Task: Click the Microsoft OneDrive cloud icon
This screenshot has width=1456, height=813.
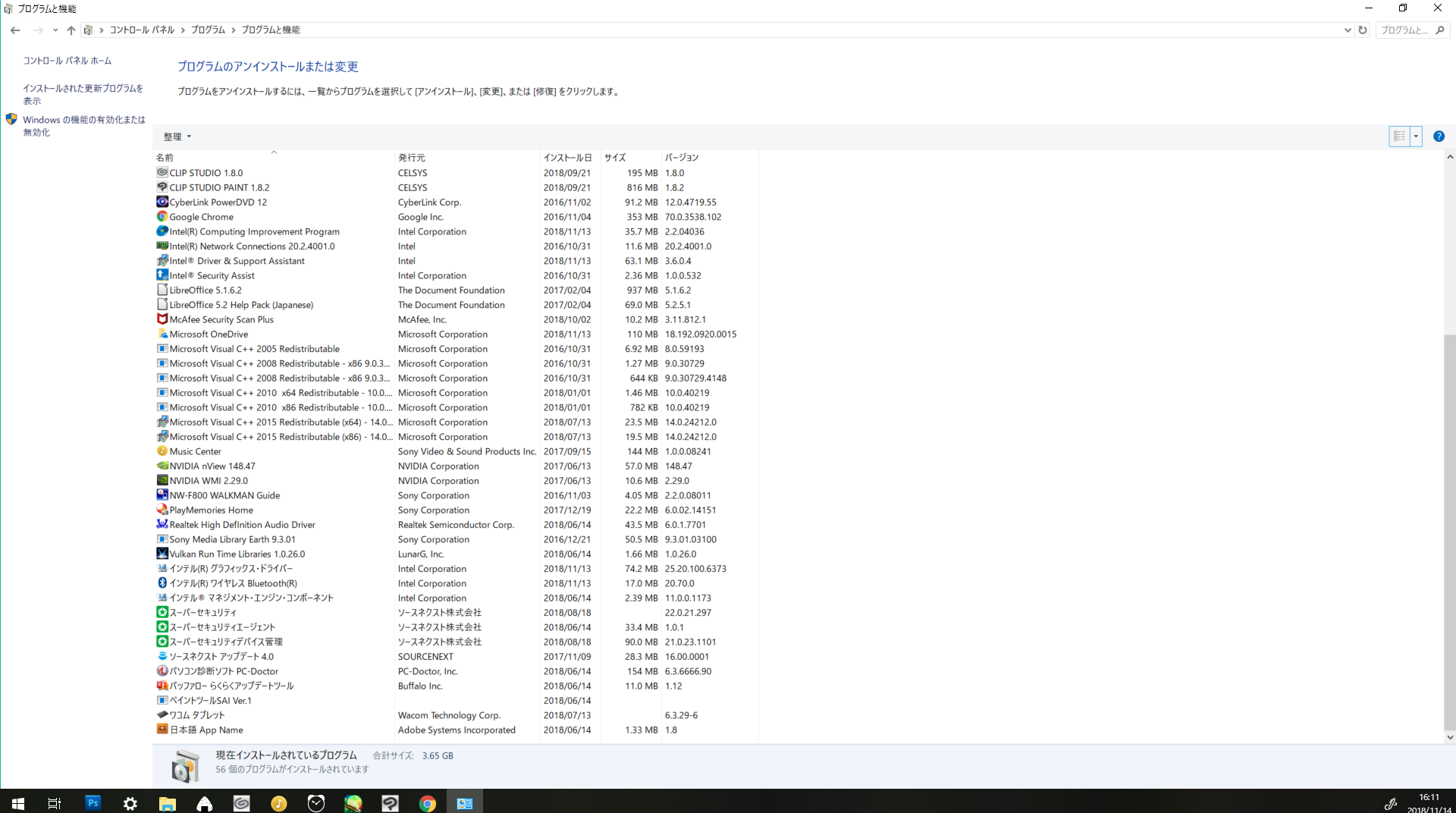Action: pos(162,334)
